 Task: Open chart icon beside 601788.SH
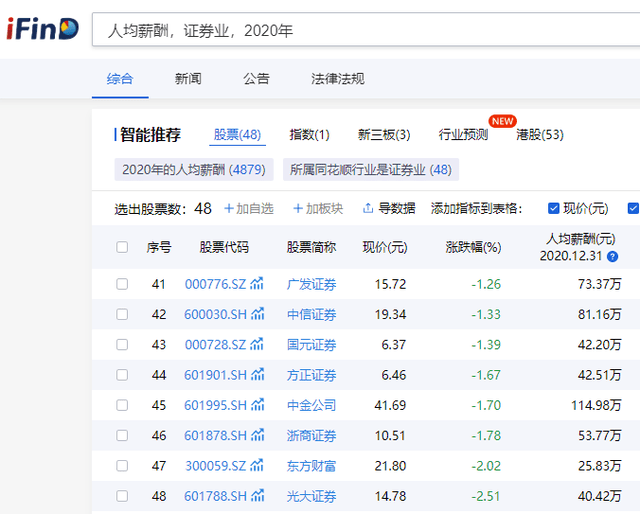tap(258, 495)
